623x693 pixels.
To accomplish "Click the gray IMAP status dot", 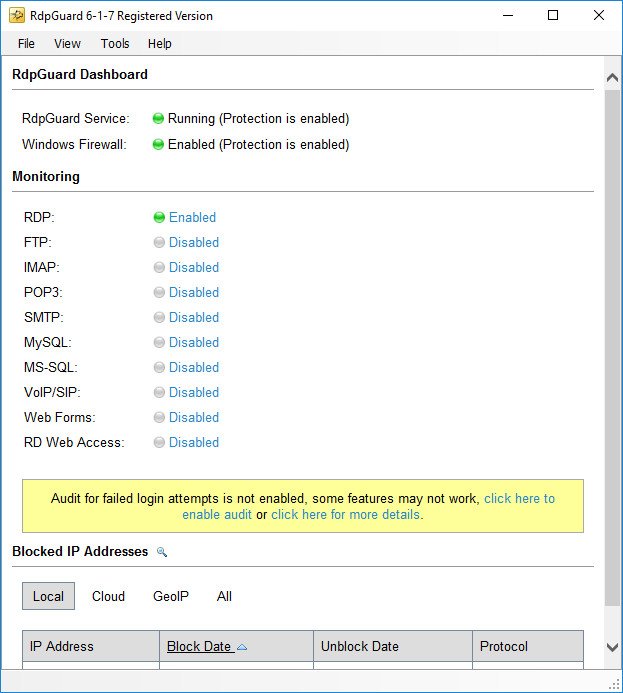I will (x=159, y=267).
